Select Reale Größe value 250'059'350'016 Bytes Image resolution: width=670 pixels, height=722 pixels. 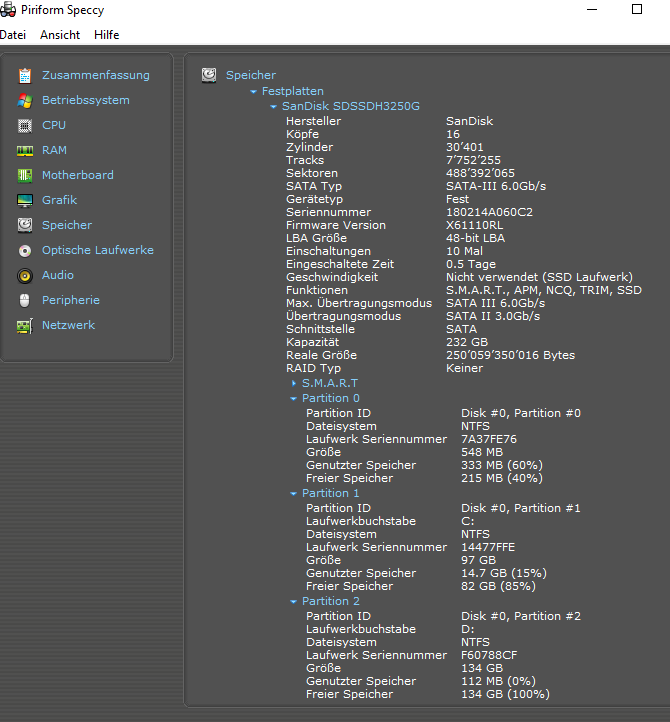[510, 355]
